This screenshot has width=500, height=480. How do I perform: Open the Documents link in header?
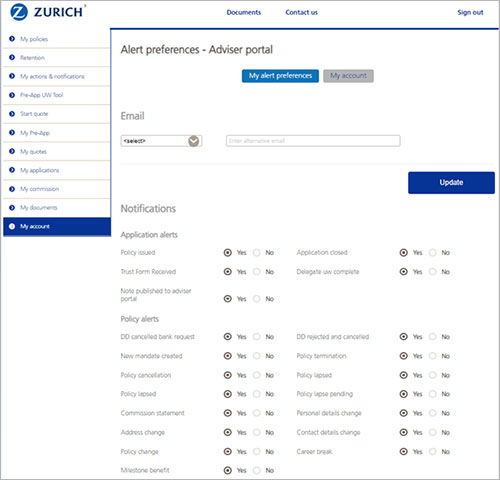click(x=244, y=12)
